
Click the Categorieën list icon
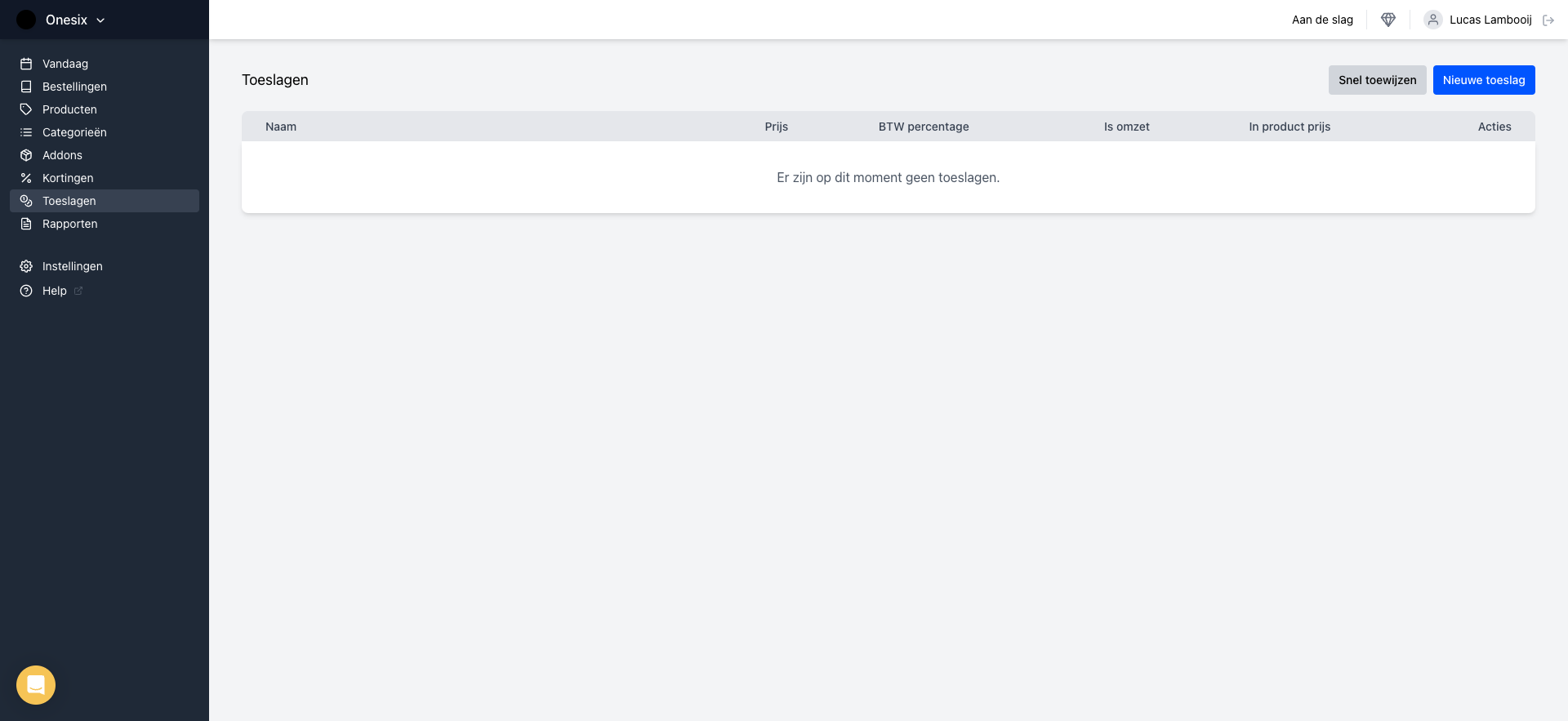26,132
